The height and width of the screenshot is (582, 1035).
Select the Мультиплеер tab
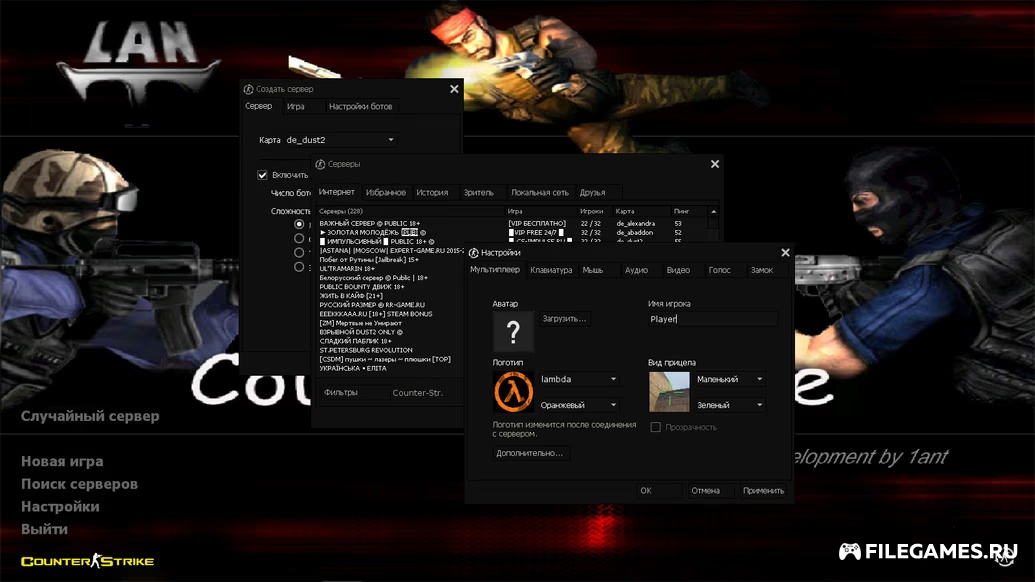[494, 270]
